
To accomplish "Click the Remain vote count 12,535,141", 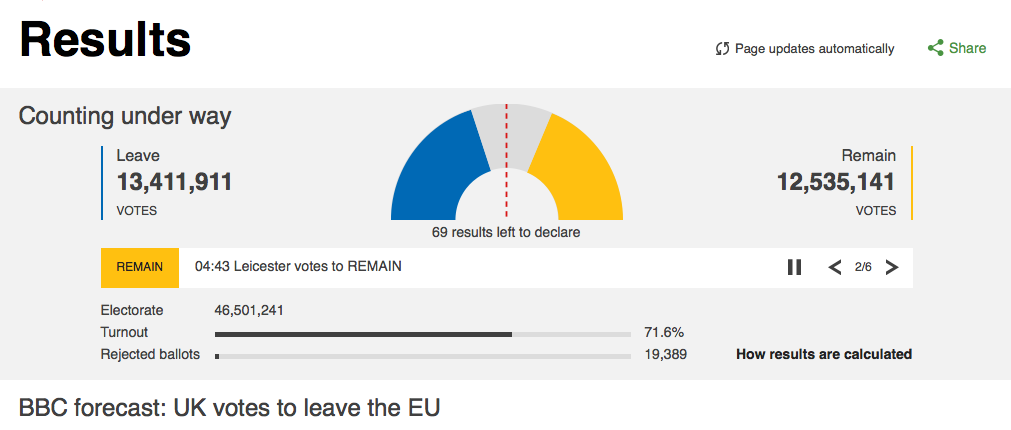I will pos(836,182).
